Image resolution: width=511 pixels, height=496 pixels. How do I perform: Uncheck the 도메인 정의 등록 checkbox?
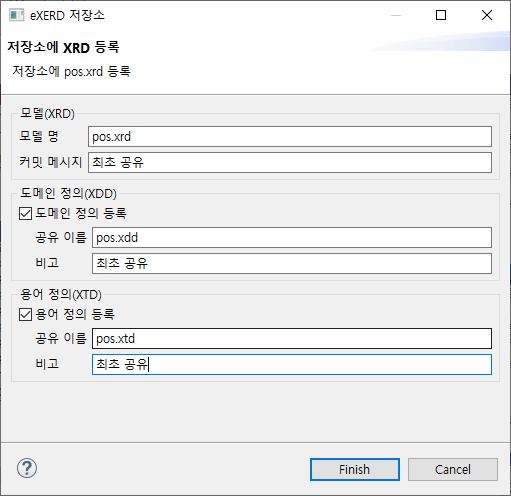(x=25, y=213)
